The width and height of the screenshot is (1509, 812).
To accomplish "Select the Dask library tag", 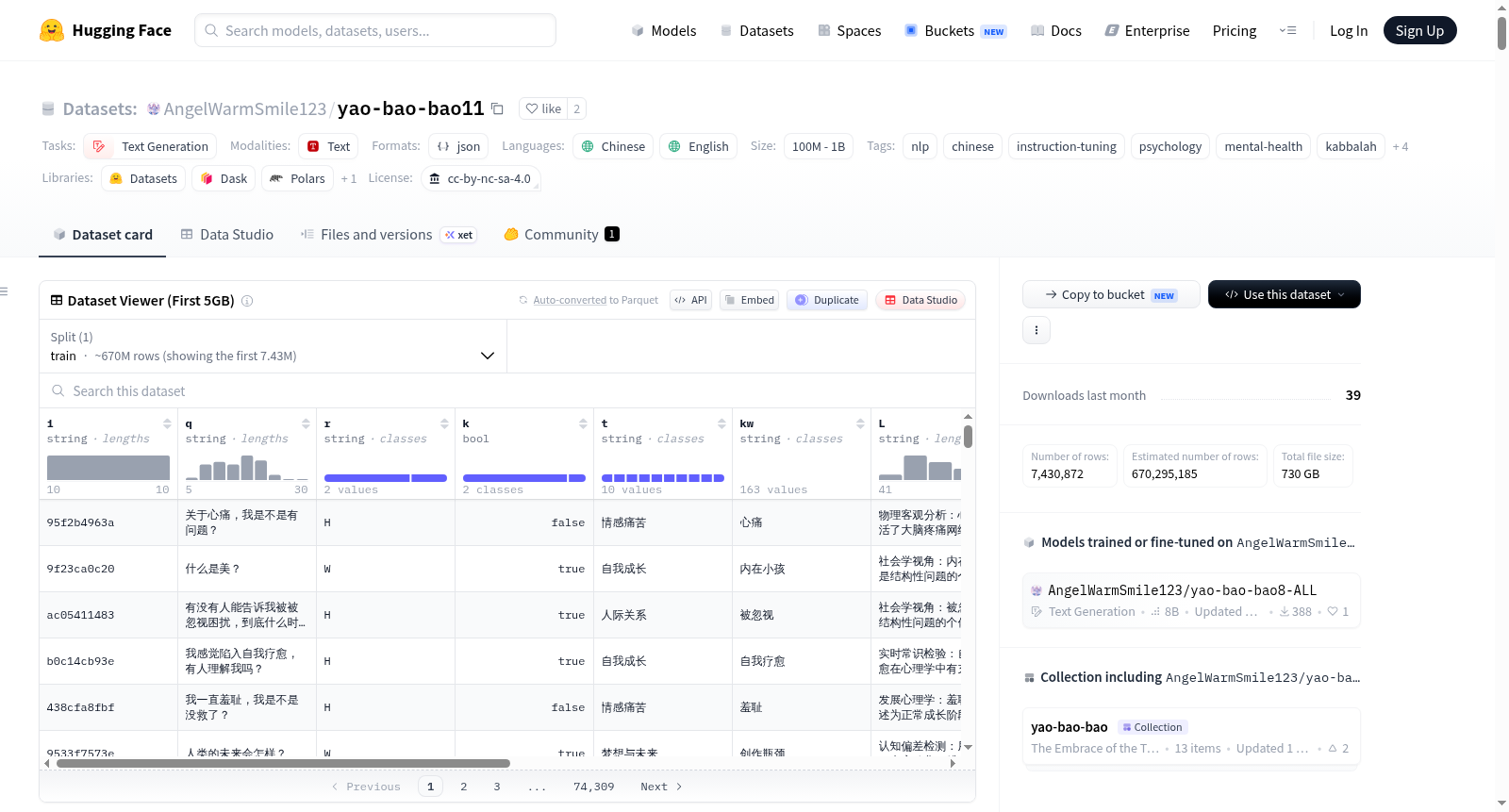I will pos(224,178).
